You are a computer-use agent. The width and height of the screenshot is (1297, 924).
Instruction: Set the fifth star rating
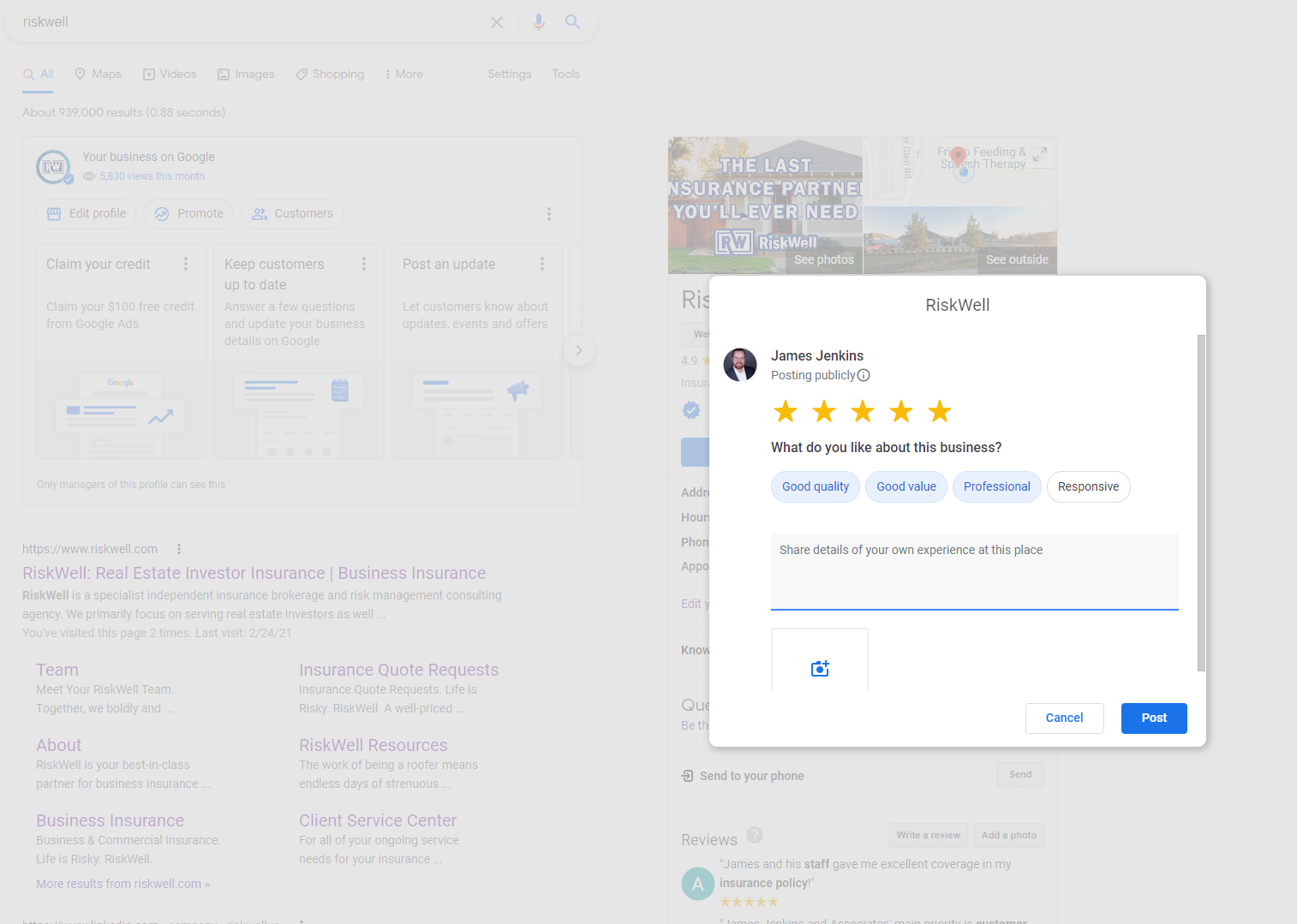pyautogui.click(x=940, y=412)
